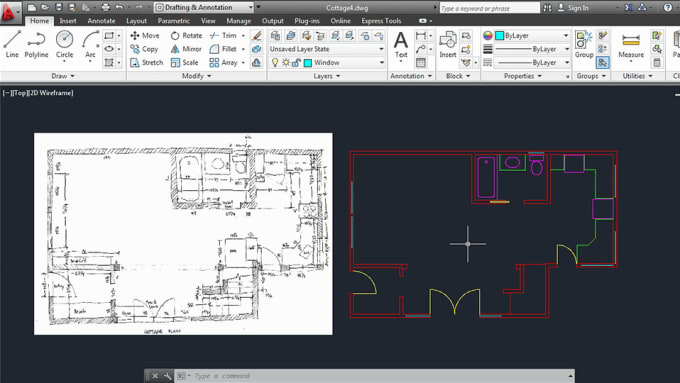Expand the Utilities panel

click(x=638, y=76)
